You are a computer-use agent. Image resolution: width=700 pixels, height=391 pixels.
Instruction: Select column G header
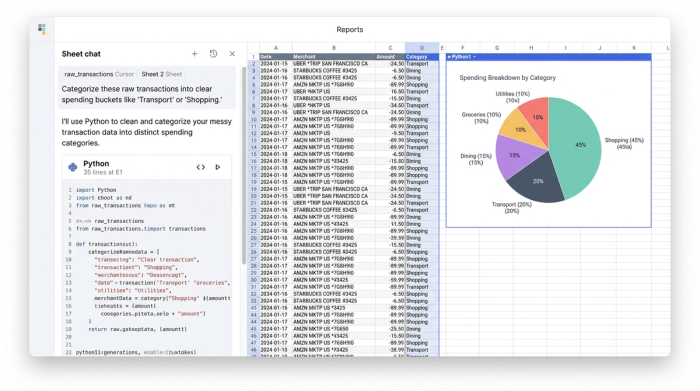(x=497, y=48)
